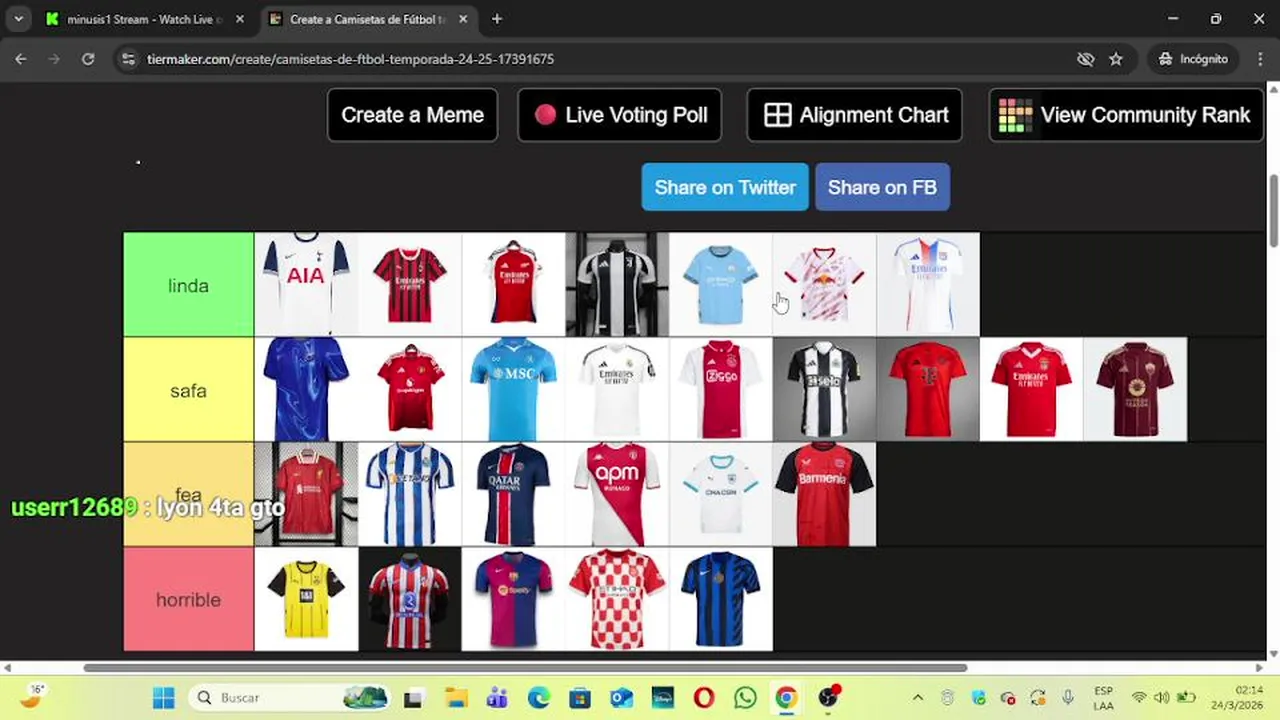This screenshot has width=1280, height=720.
Task: Select the red Arsenal shirt in linda
Action: tap(513, 284)
